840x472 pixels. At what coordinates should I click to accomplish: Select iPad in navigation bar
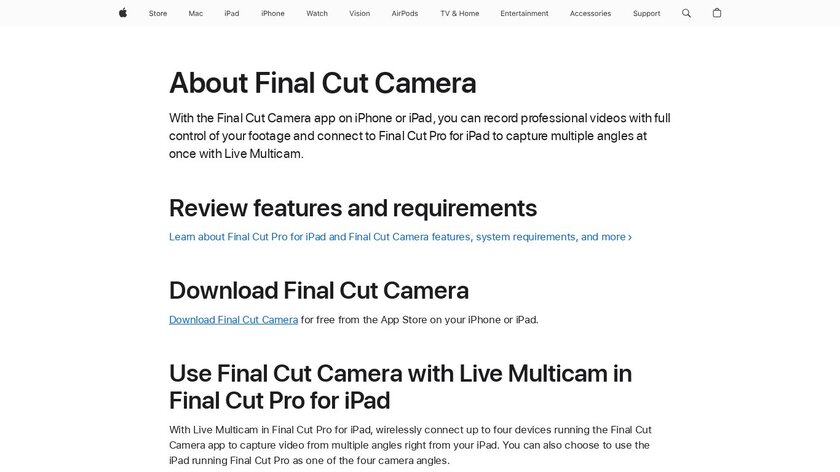coord(232,13)
